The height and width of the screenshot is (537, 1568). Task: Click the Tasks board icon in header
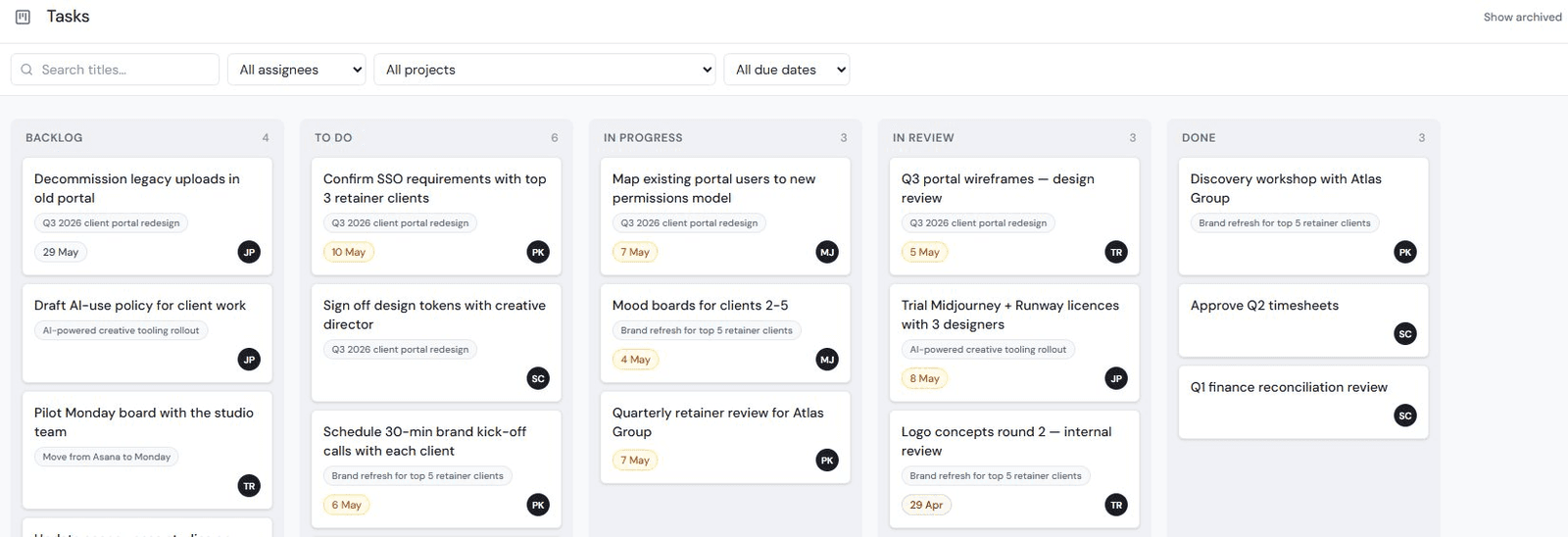pyautogui.click(x=23, y=17)
